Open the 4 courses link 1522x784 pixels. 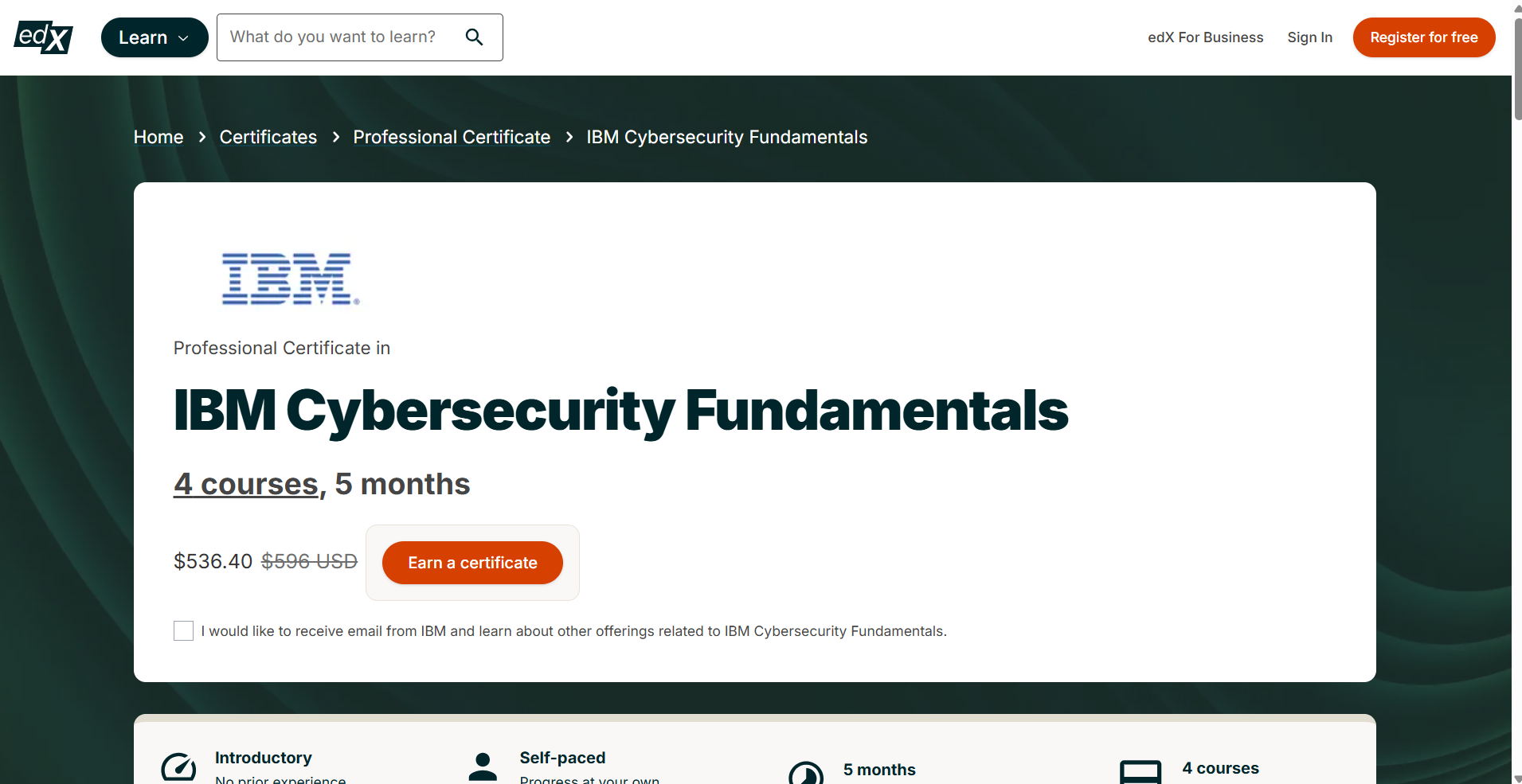pyautogui.click(x=245, y=483)
